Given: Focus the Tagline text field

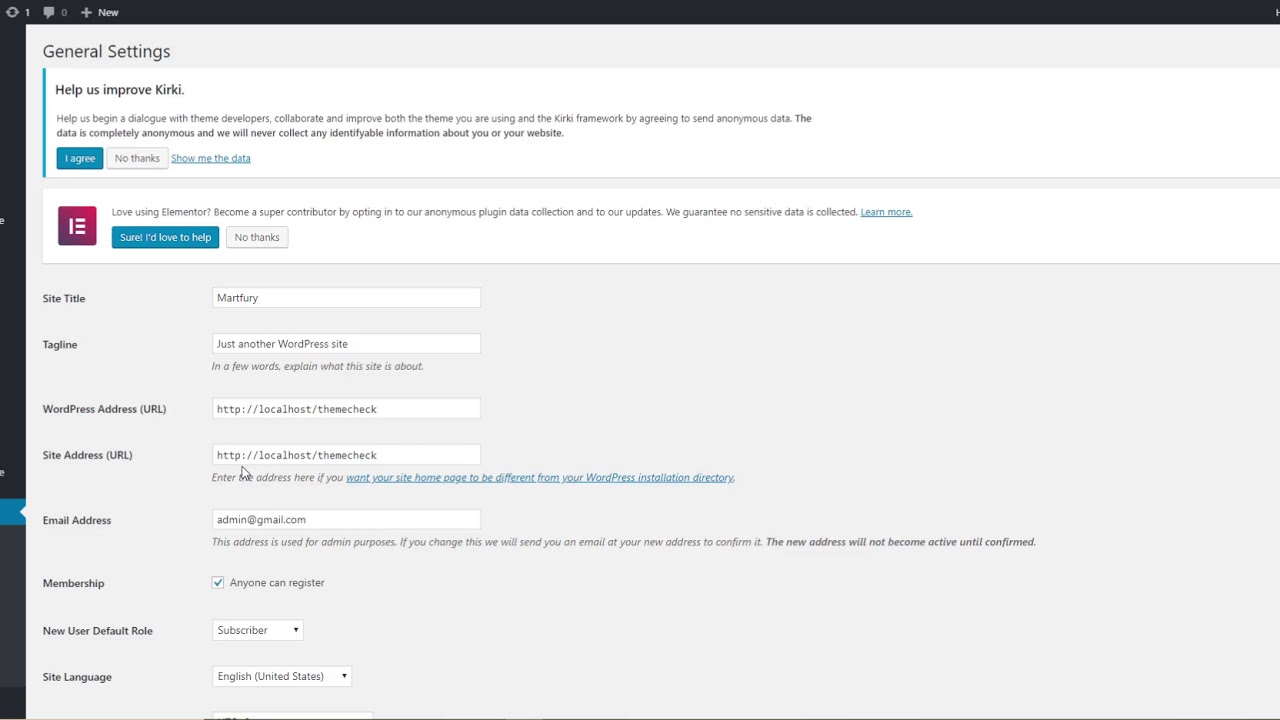Looking at the screenshot, I should point(346,344).
